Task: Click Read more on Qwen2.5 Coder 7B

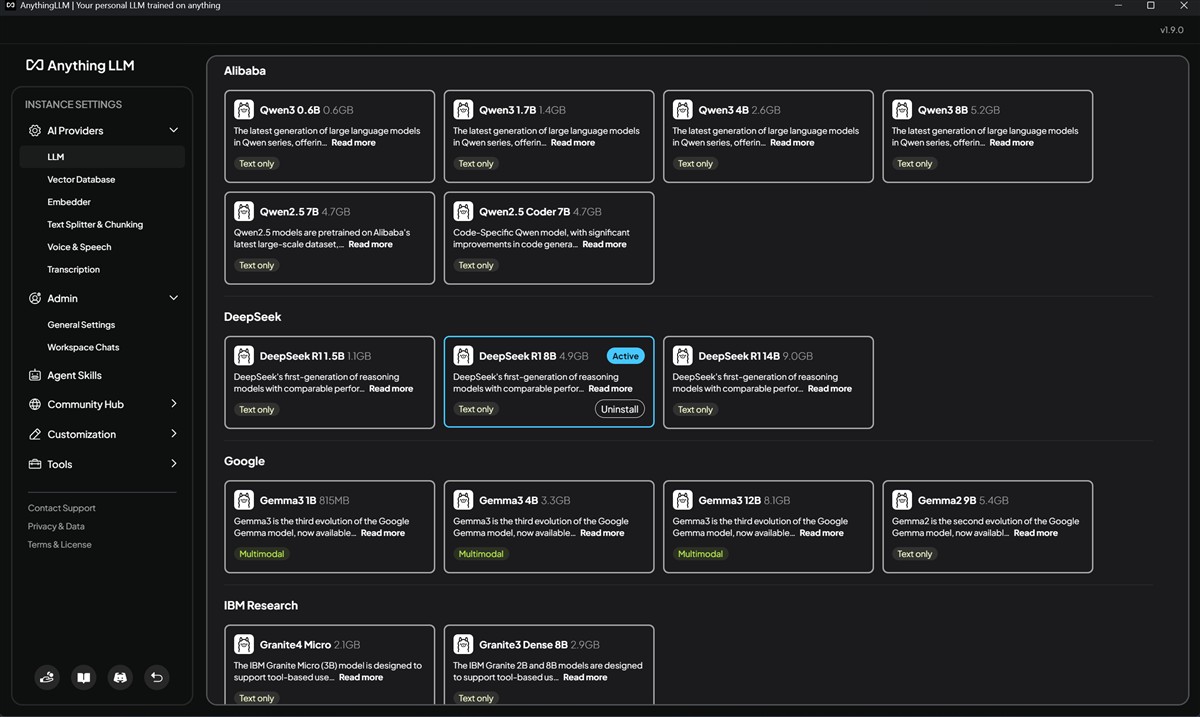Action: point(604,244)
